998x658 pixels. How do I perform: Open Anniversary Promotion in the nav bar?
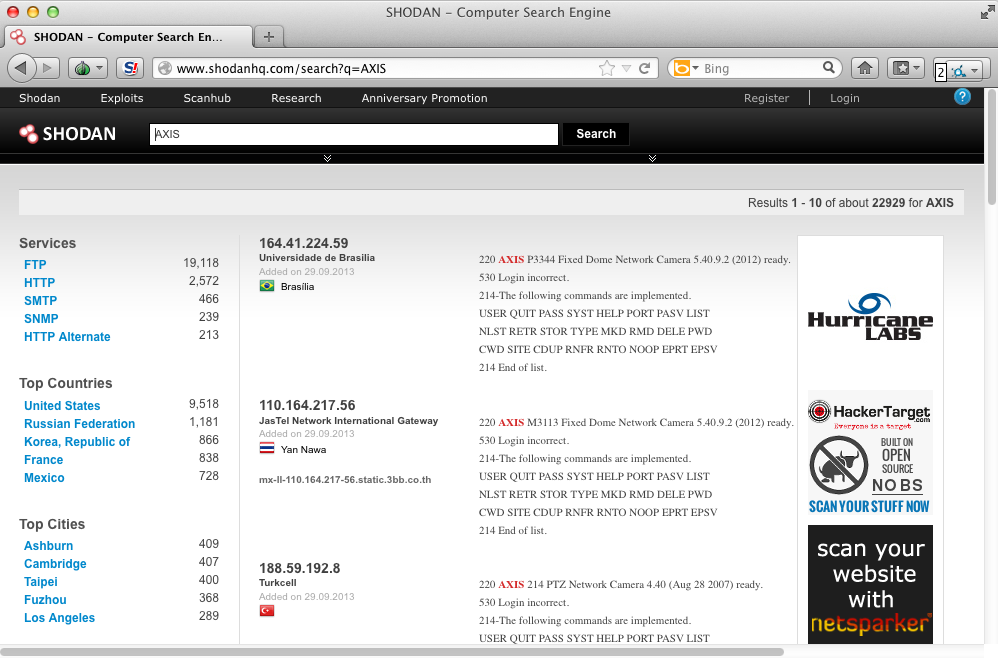pos(425,98)
